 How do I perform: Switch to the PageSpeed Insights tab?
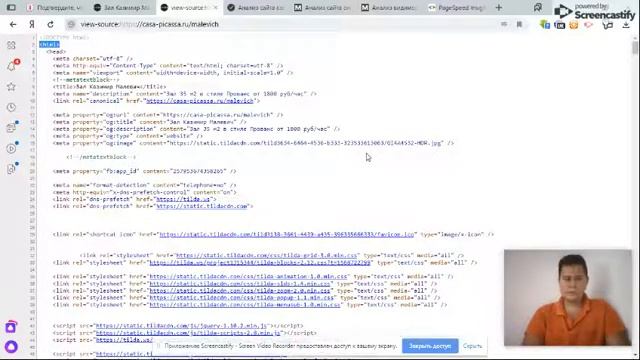(456, 7)
